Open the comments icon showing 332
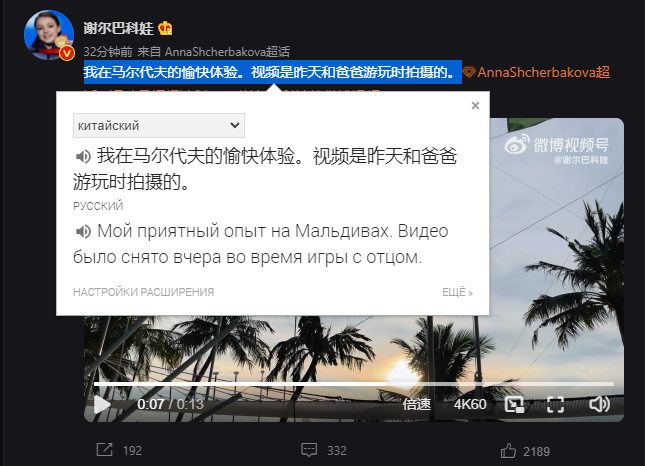Image resolution: width=645 pixels, height=466 pixels. coord(309,450)
